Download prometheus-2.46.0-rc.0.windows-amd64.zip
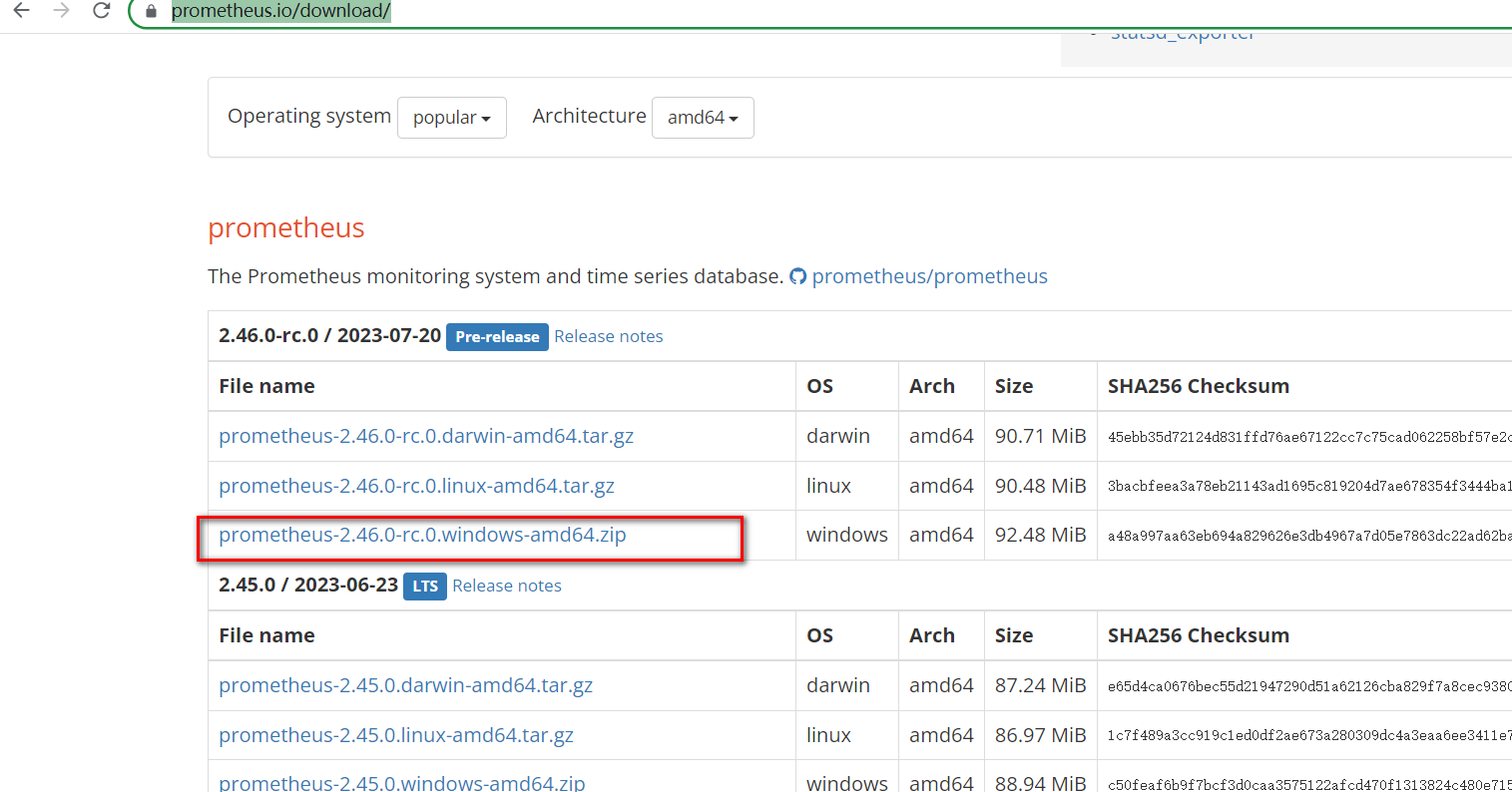The width and height of the screenshot is (1512, 792). pyautogui.click(x=422, y=535)
